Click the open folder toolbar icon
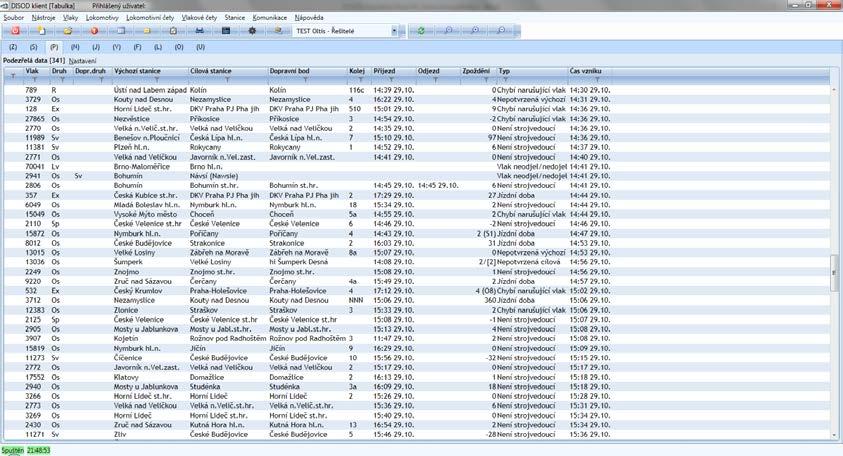This screenshot has height=456, width=843. click(68, 31)
